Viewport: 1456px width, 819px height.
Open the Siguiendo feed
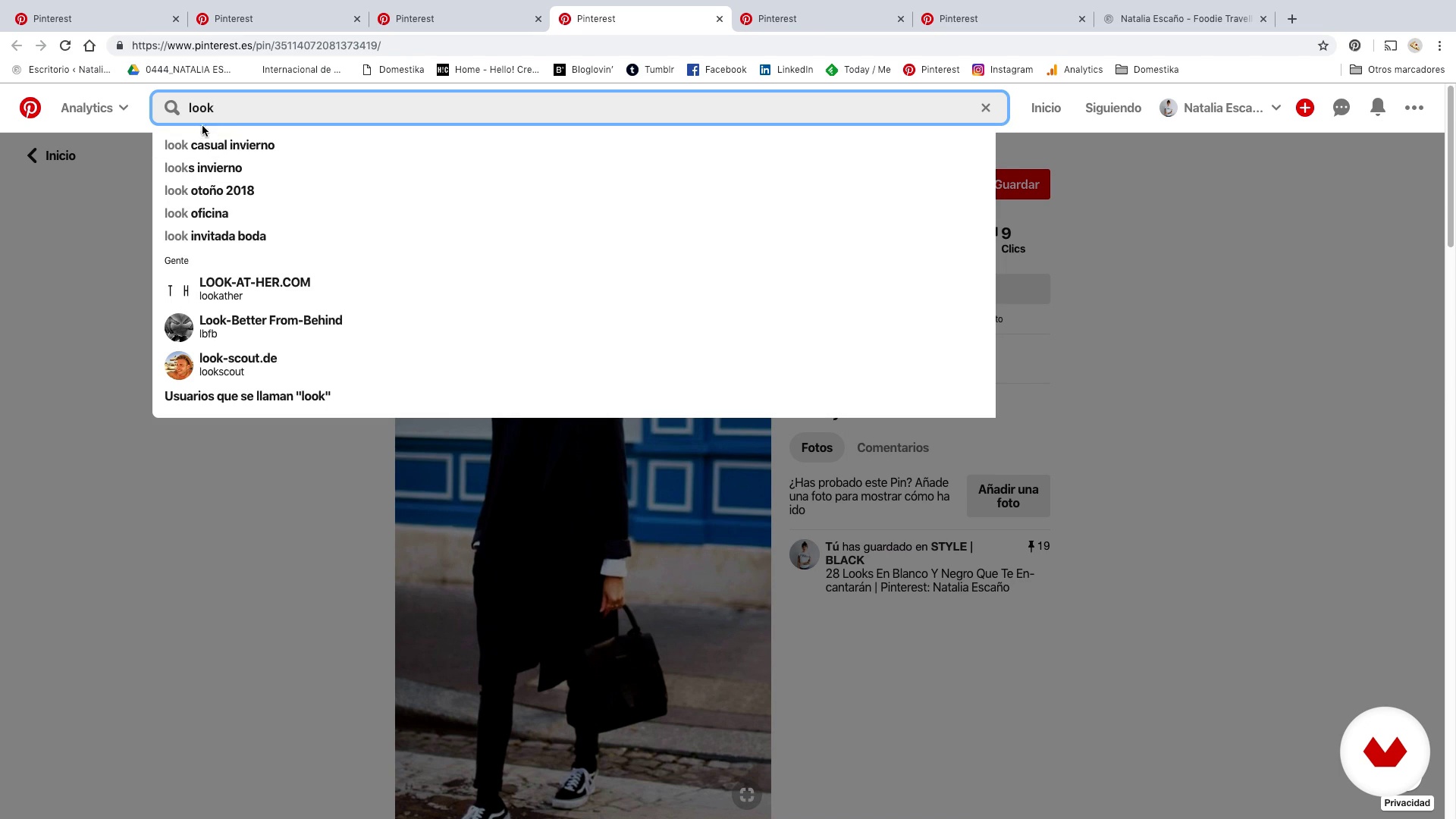(x=1112, y=108)
